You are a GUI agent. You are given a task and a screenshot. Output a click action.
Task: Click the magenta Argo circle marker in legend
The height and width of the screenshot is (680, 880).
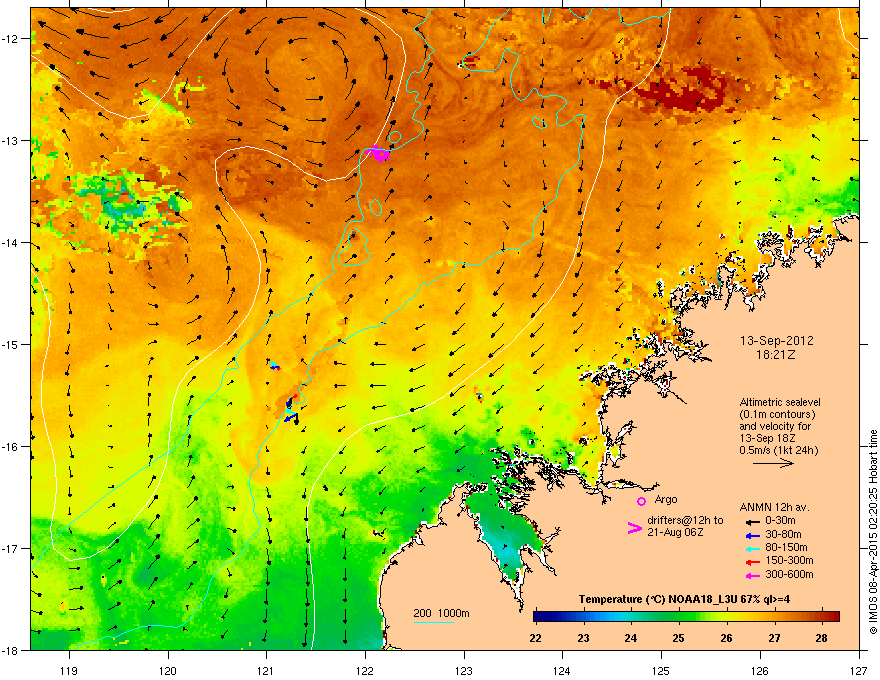tap(641, 501)
